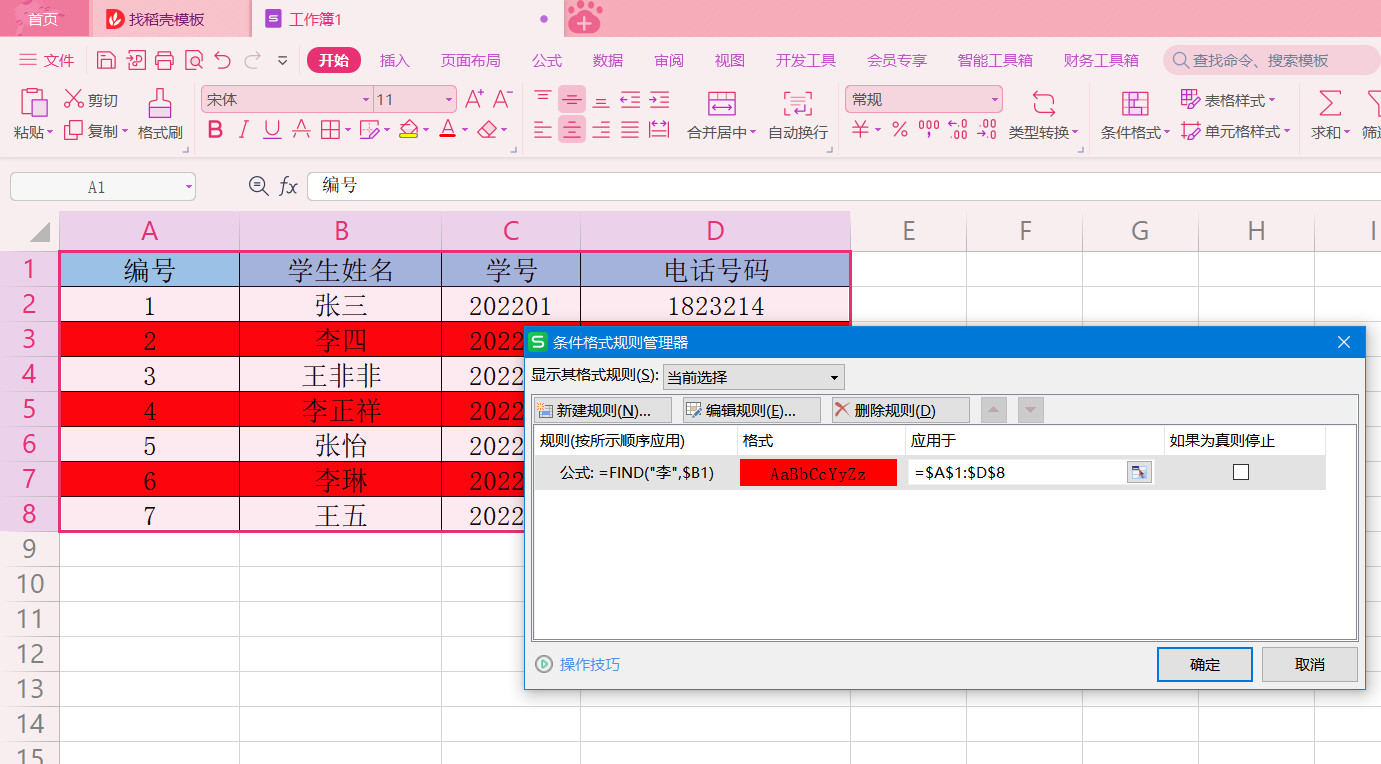Select column E header
Viewport: 1381px width, 764px height.
(909, 231)
